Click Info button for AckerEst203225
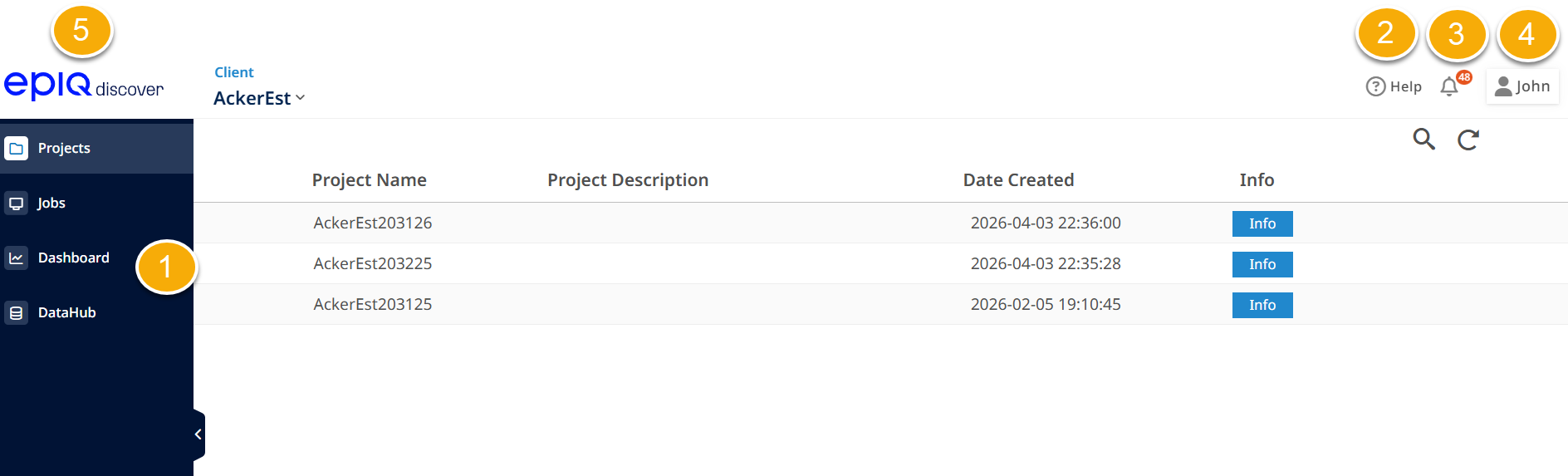 coord(1262,264)
